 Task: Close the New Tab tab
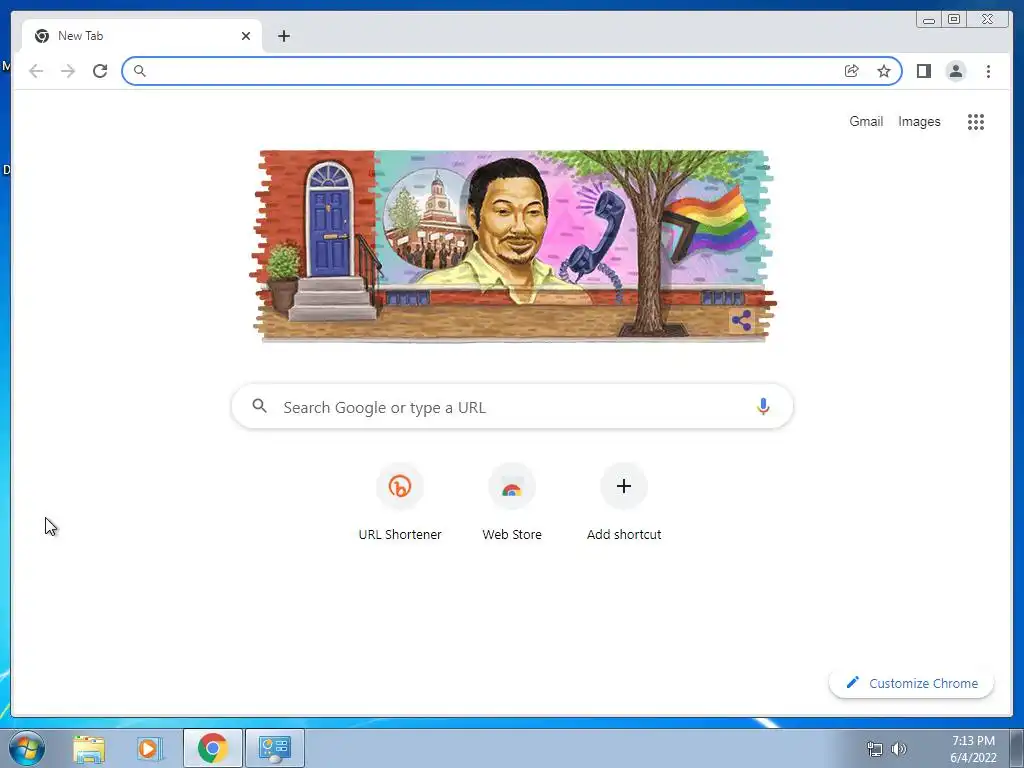[246, 36]
